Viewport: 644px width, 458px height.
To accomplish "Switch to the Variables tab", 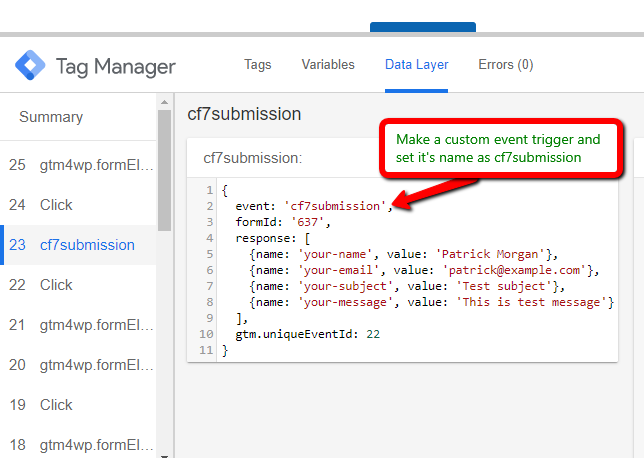I will click(x=328, y=65).
